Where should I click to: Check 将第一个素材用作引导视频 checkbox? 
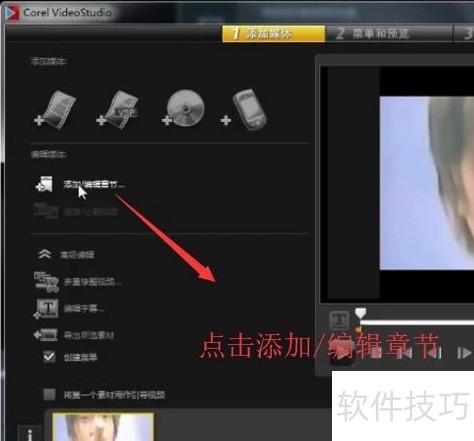click(x=49, y=395)
